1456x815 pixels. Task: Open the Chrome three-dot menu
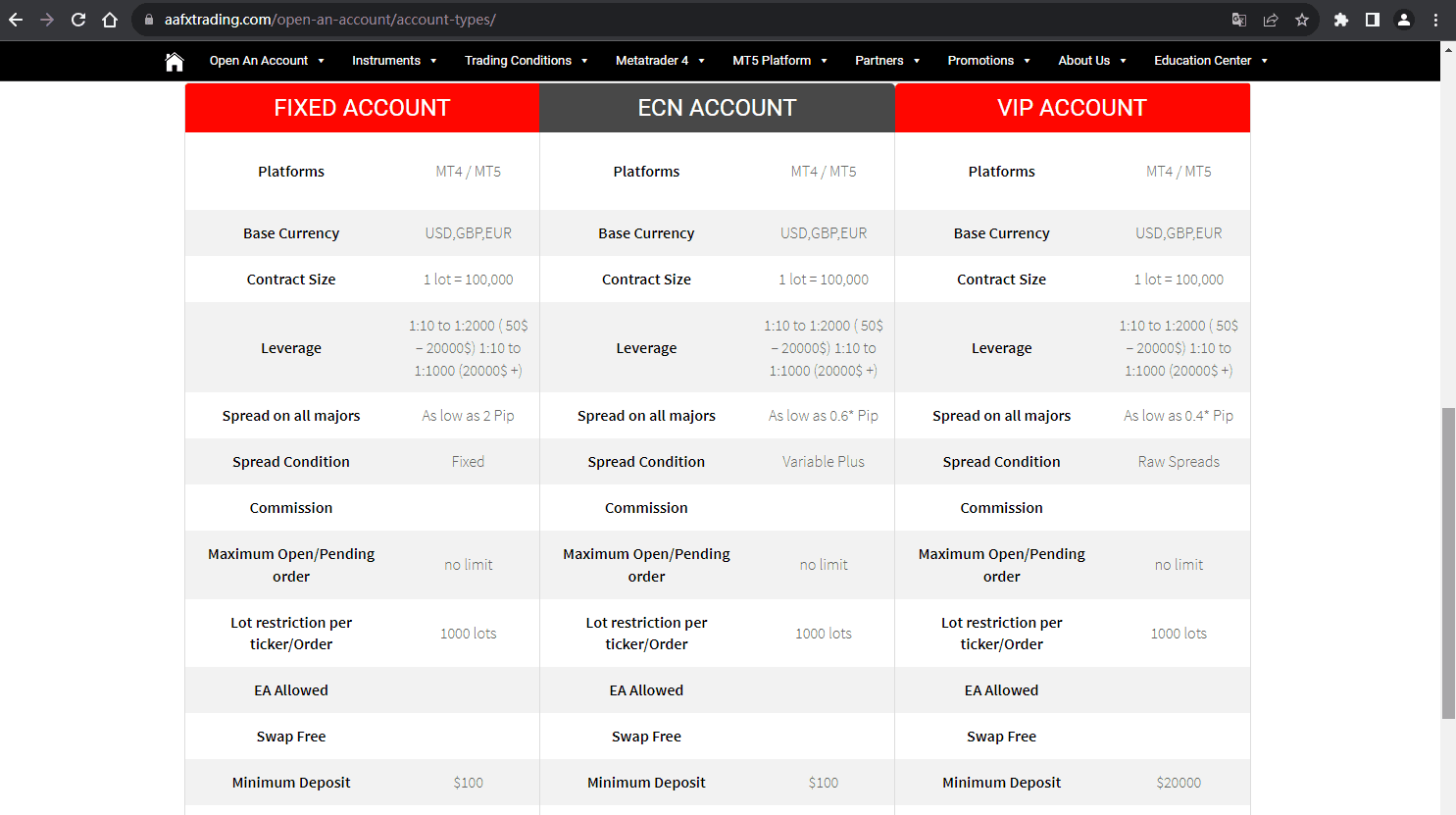1435,20
